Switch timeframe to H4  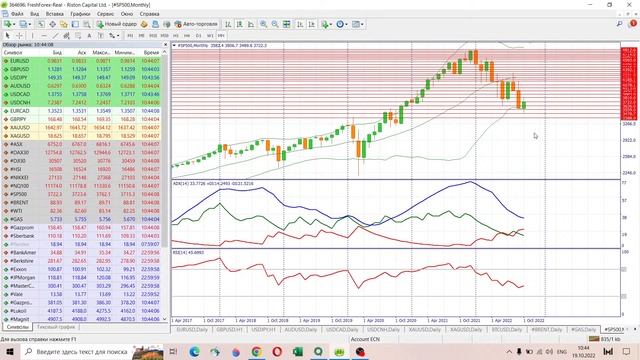[187, 36]
